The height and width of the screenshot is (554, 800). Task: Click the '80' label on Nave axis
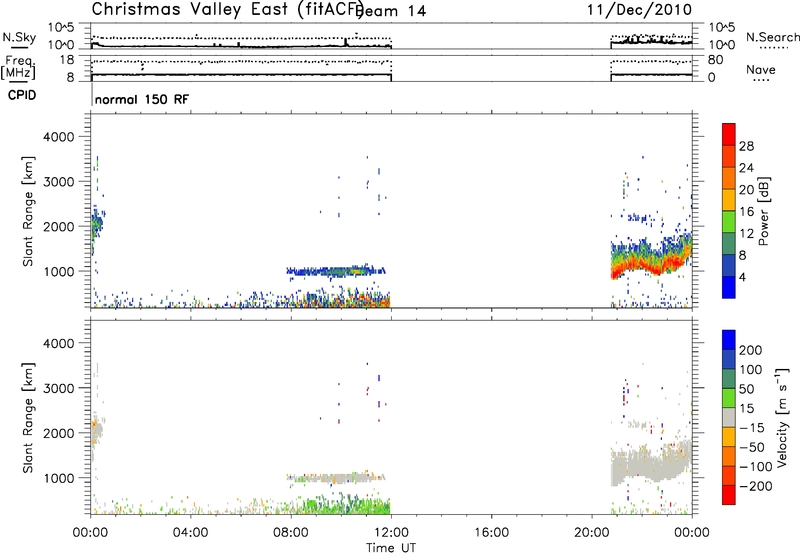(715, 60)
